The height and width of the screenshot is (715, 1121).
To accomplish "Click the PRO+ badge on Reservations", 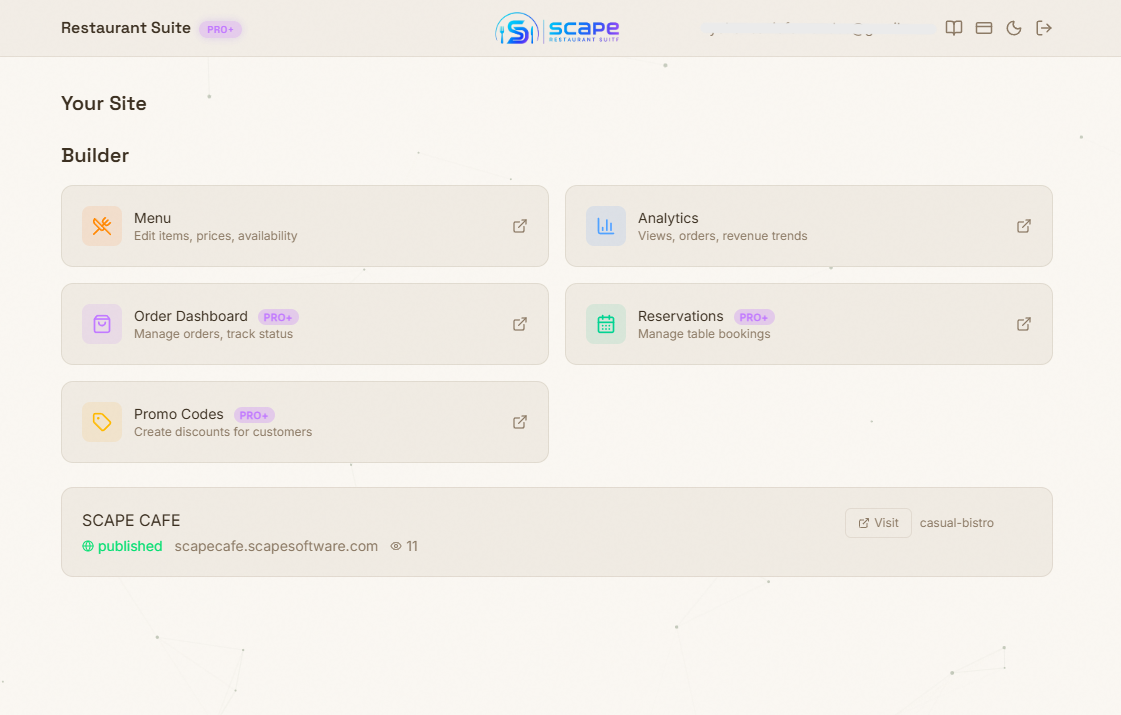I will [754, 317].
